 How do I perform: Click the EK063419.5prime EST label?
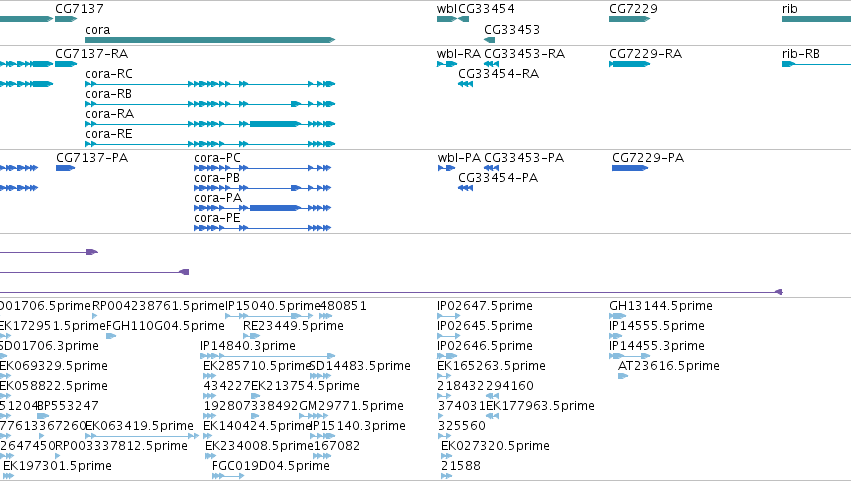point(139,426)
